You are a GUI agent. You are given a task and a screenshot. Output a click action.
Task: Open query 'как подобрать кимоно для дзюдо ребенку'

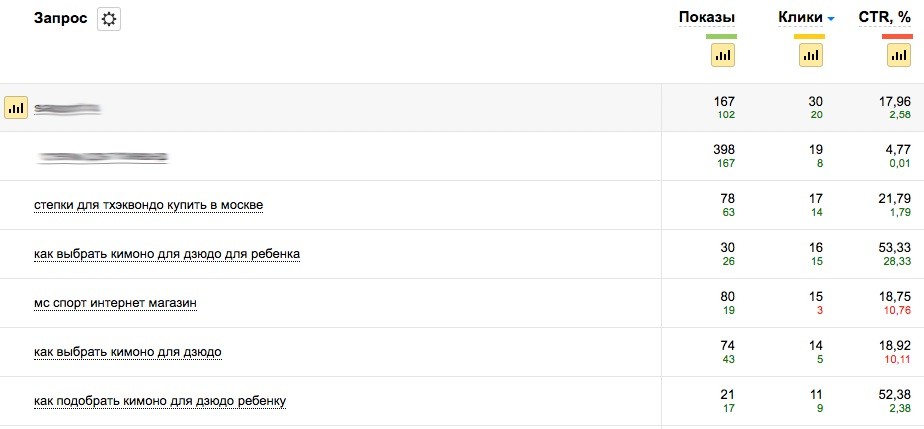coord(160,401)
